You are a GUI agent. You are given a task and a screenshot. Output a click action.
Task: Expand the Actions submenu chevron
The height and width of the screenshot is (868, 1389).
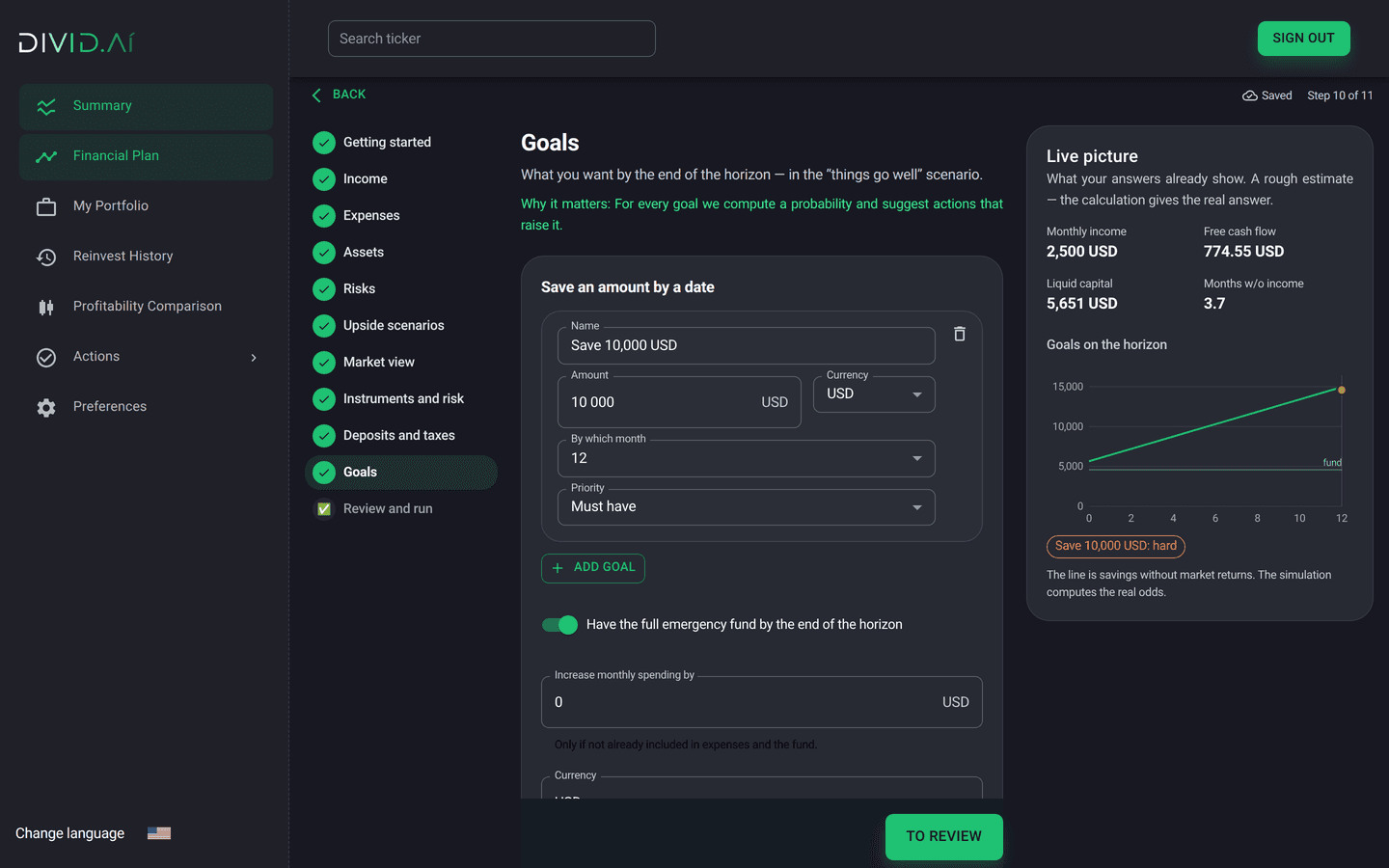254,357
